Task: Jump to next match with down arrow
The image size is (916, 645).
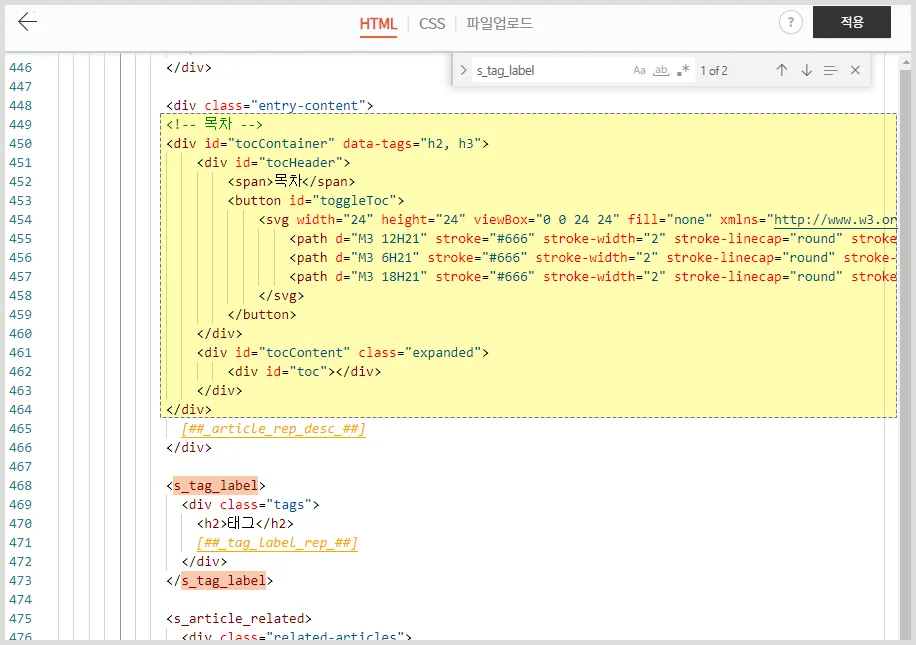Action: [x=807, y=71]
